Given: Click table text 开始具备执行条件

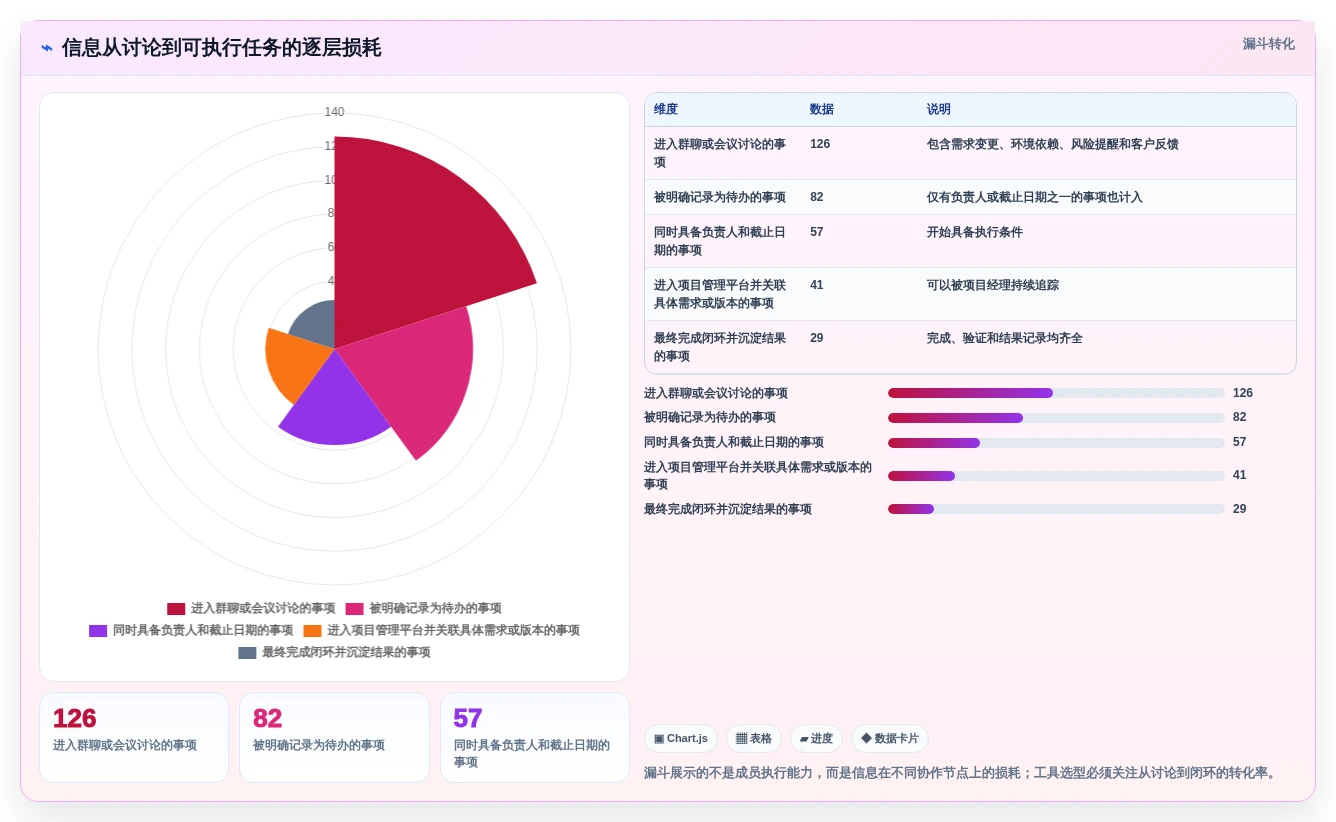Looking at the screenshot, I should (975, 232).
